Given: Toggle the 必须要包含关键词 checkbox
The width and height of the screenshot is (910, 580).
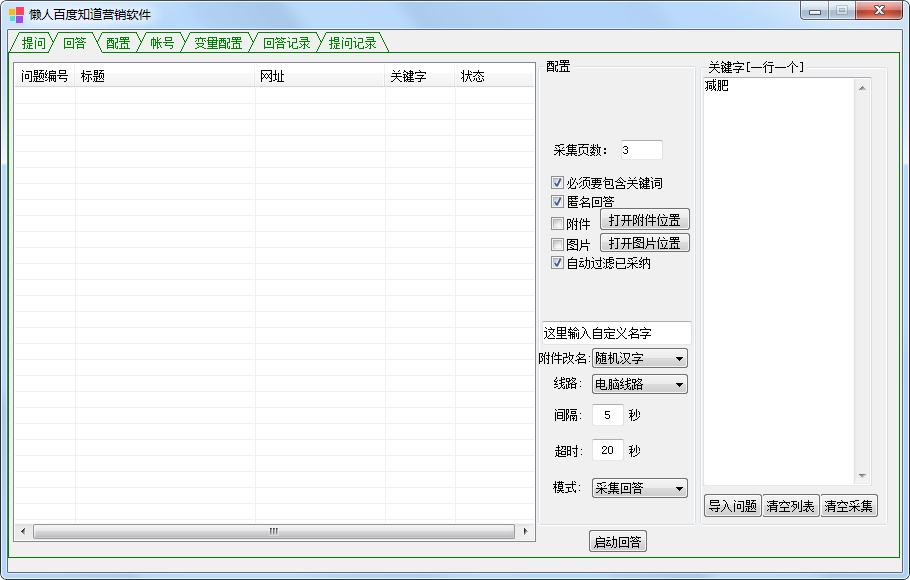Looking at the screenshot, I should (x=558, y=183).
